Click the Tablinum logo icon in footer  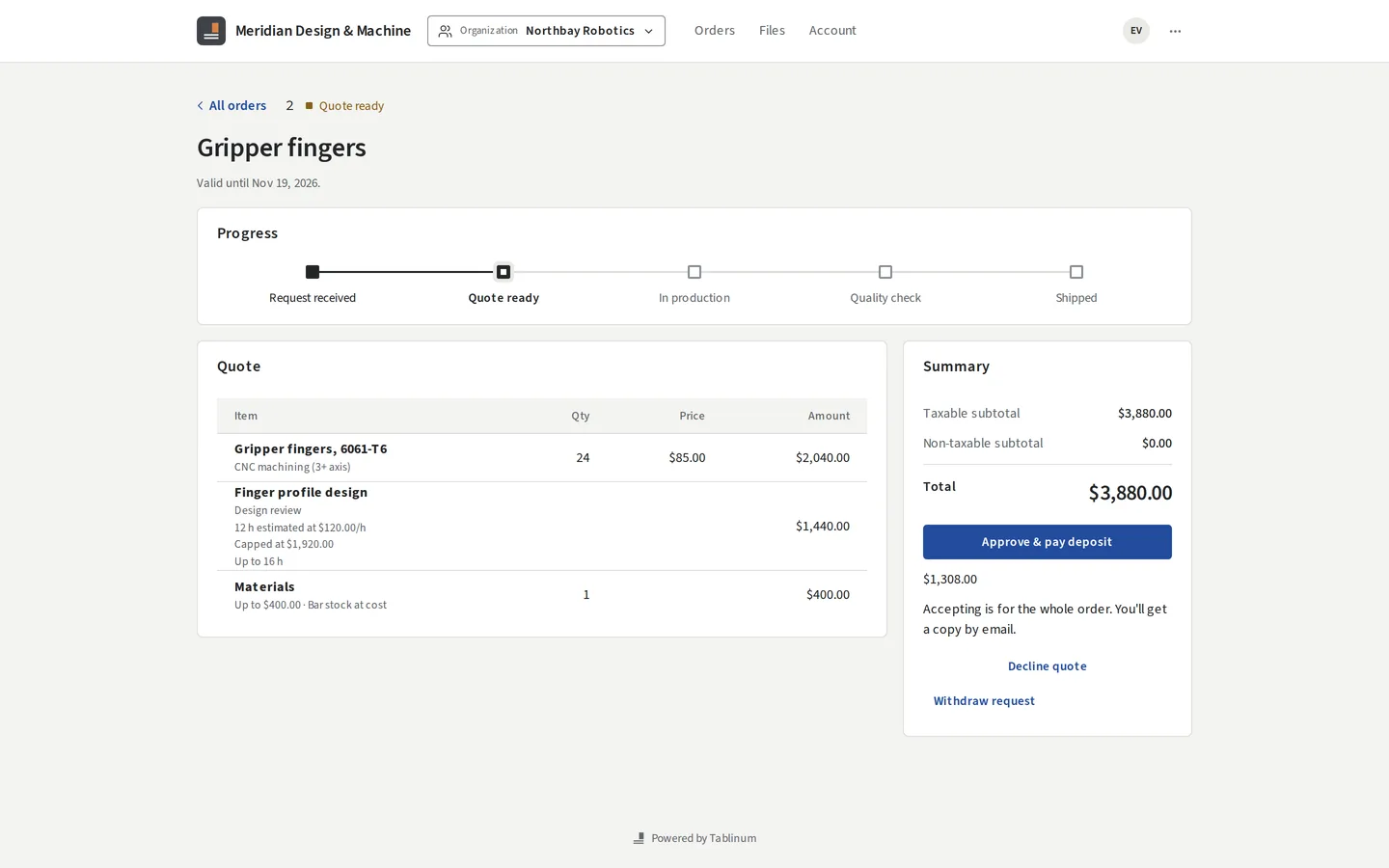639,838
